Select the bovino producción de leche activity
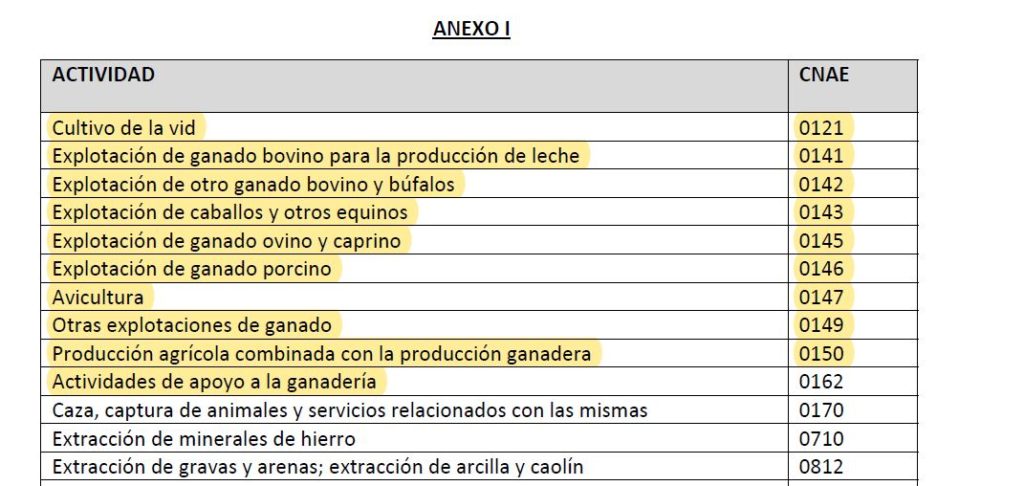Image resolution: width=1024 pixels, height=486 pixels. tap(316, 155)
